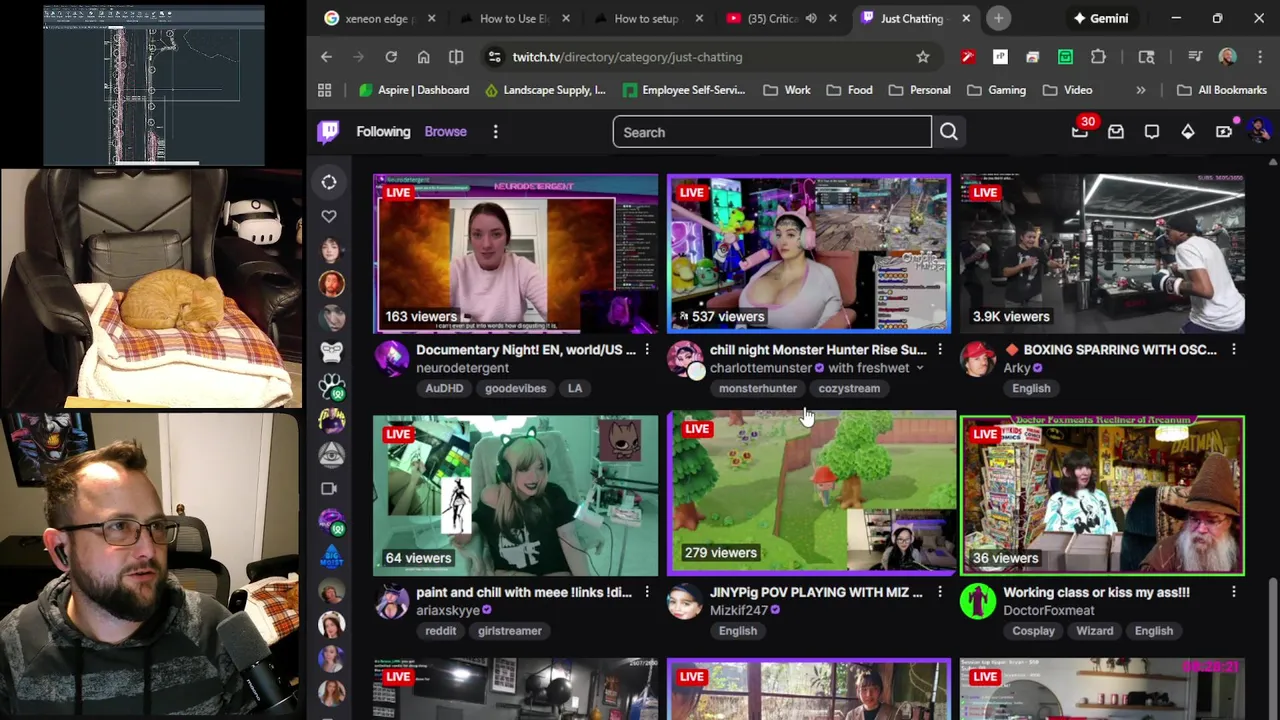This screenshot has width=1280, height=720.
Task: Open Arky boxing stream thumbnail
Action: (x=1102, y=254)
